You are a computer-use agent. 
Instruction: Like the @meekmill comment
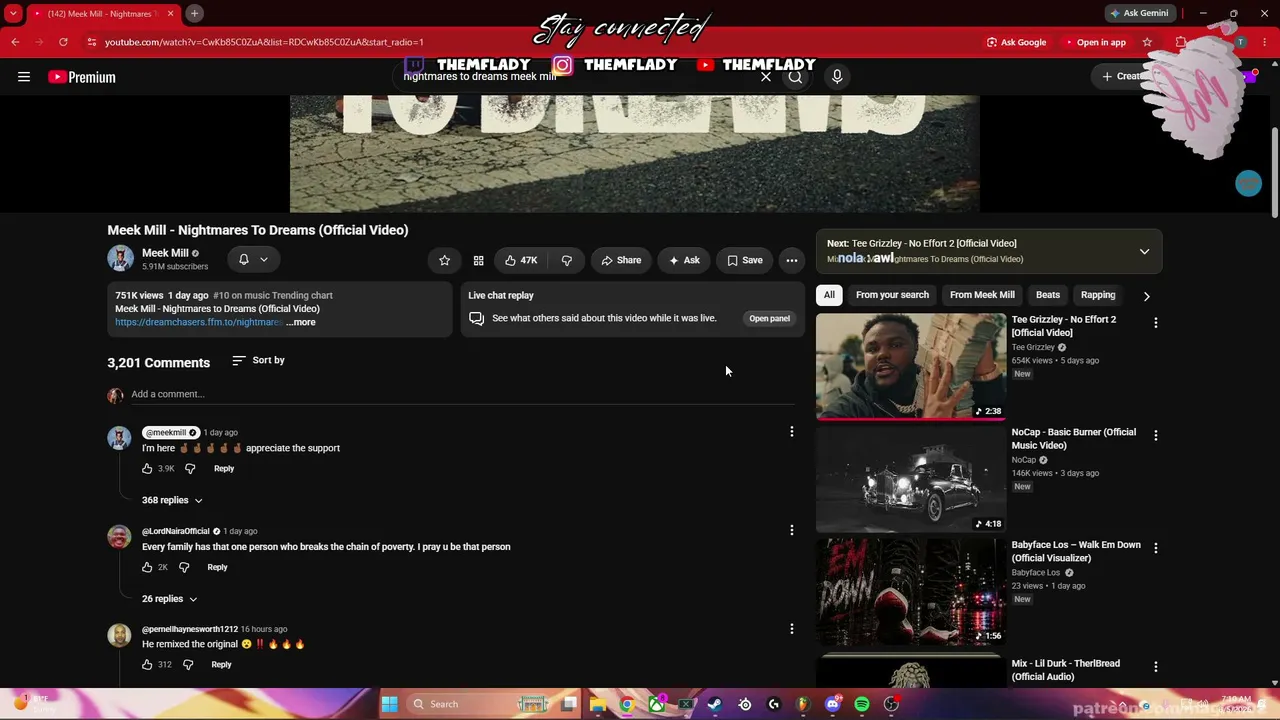[x=147, y=468]
